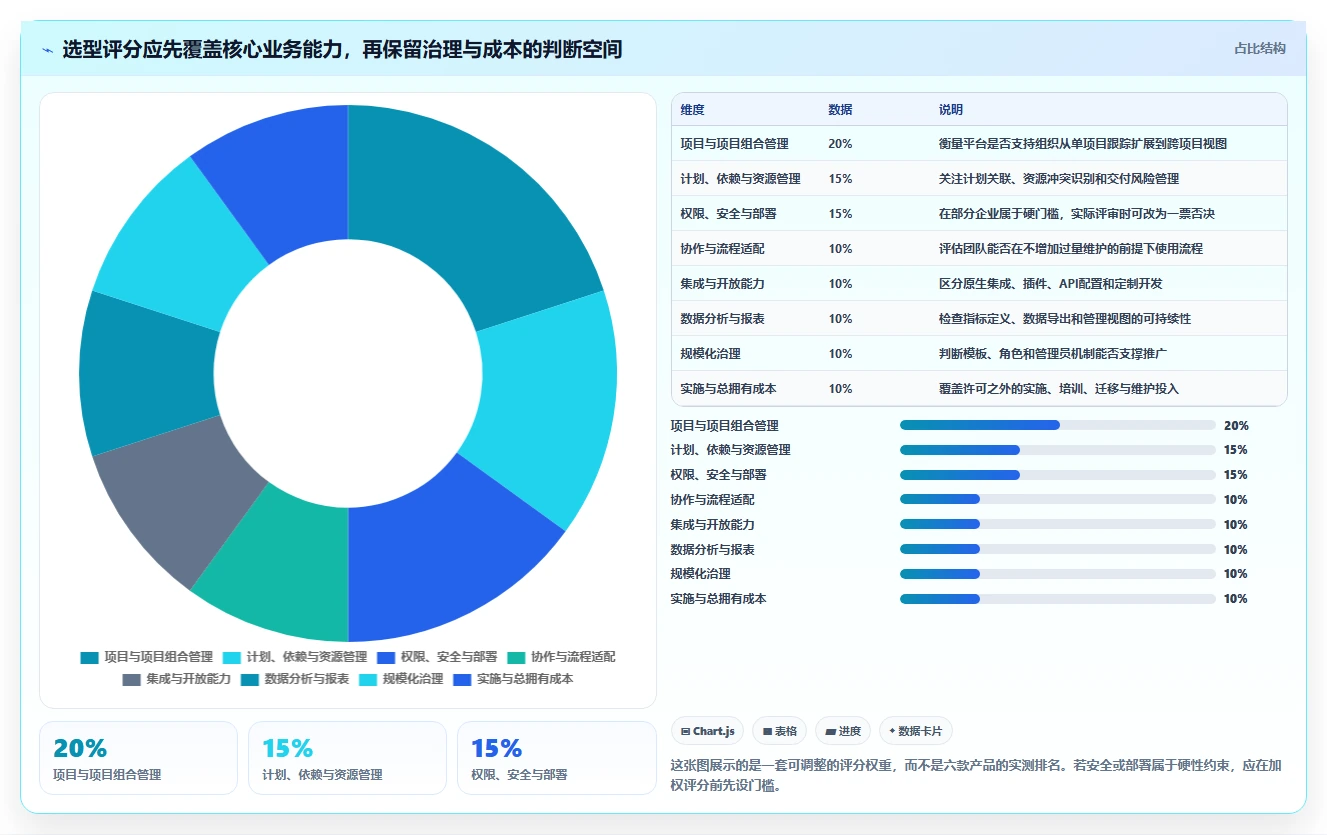Click table cell 计划、依赖与资源管理
Image resolution: width=1327 pixels, height=835 pixels.
click(740, 178)
